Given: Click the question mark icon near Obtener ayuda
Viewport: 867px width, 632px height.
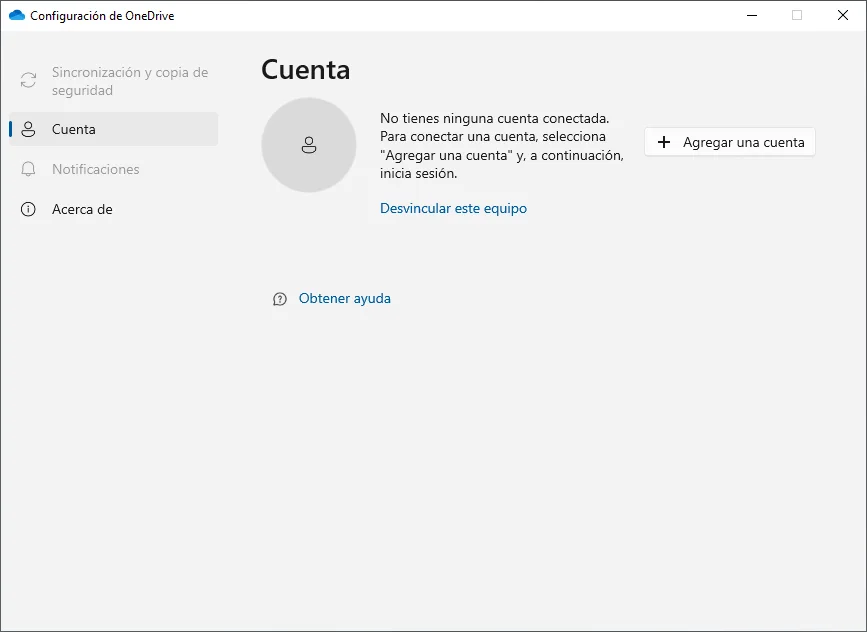Looking at the screenshot, I should click(x=279, y=298).
